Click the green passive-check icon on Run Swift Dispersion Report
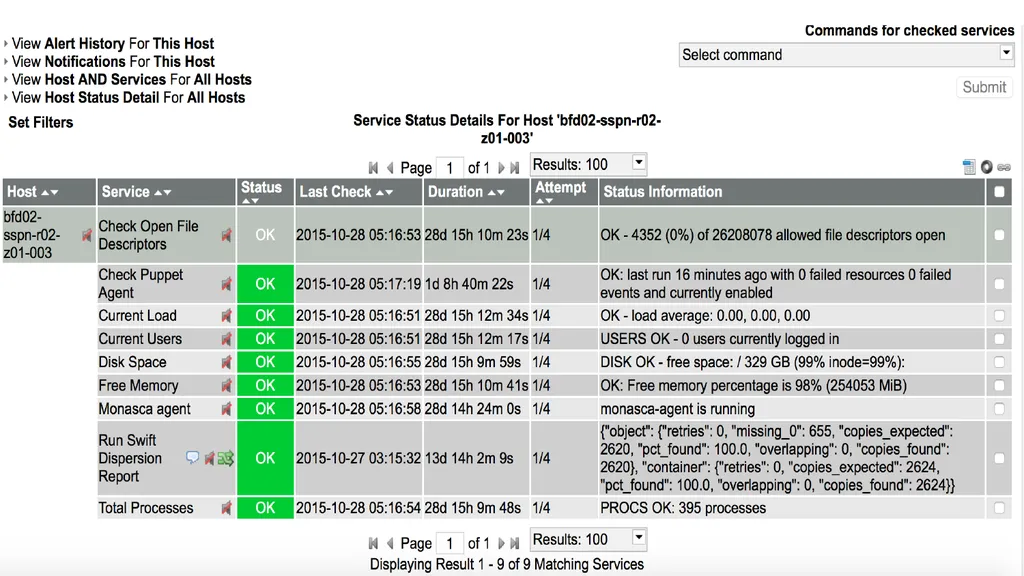 point(226,458)
